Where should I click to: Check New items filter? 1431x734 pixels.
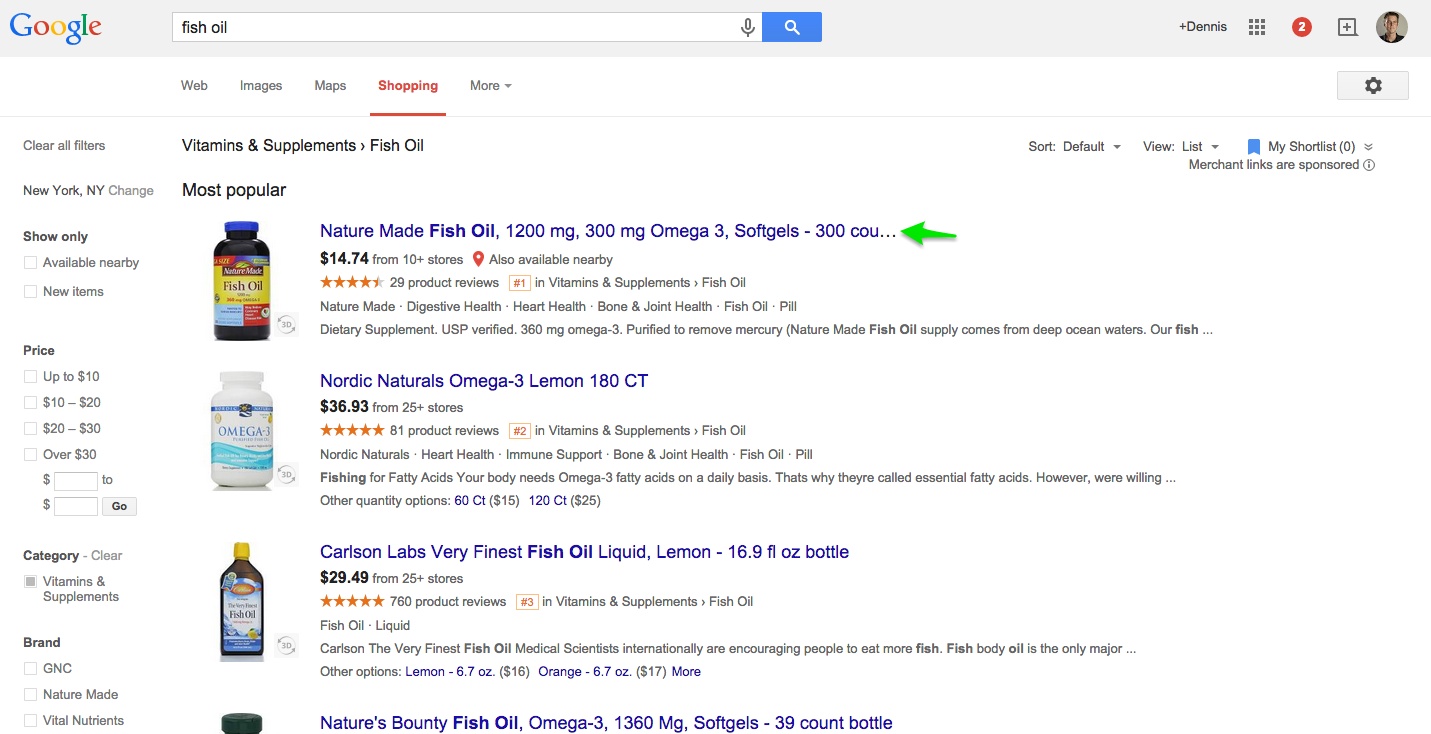click(x=31, y=292)
